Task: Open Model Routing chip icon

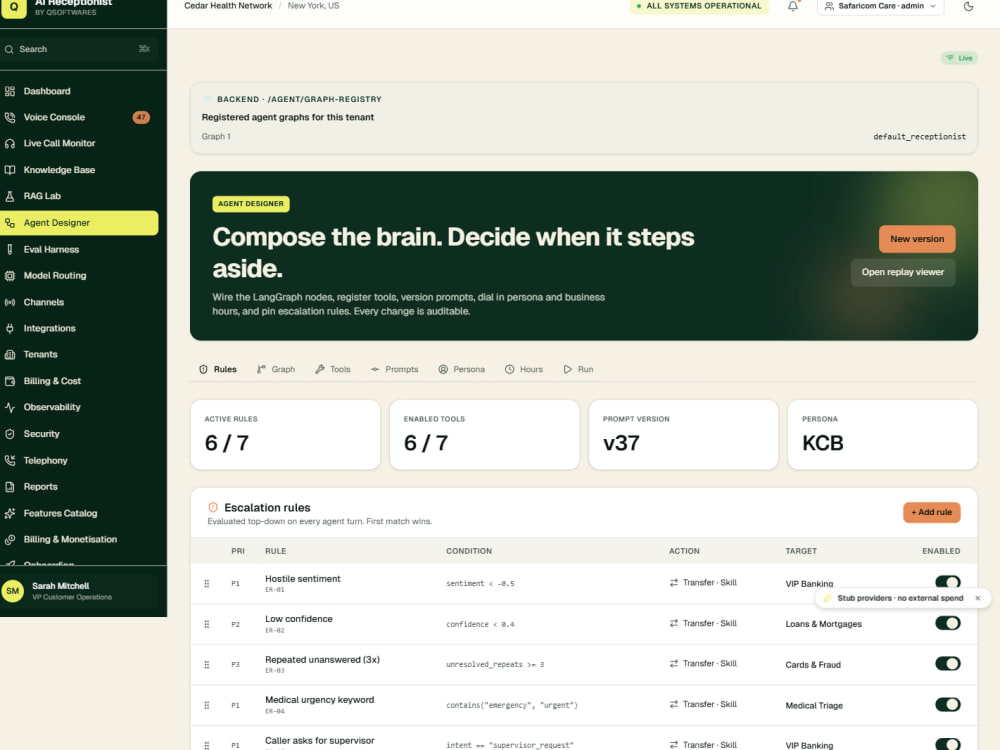Action: pos(10,276)
